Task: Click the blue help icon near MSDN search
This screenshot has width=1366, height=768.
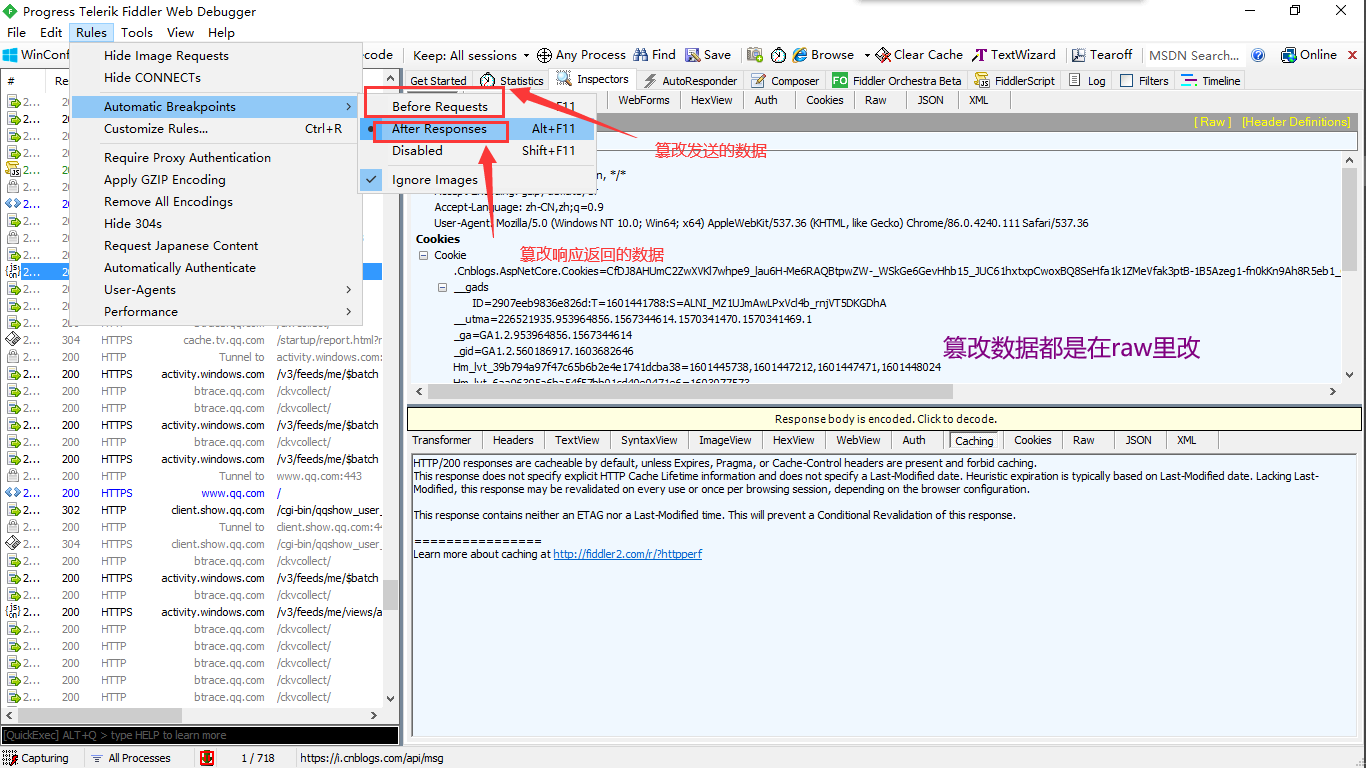Action: (x=1258, y=55)
